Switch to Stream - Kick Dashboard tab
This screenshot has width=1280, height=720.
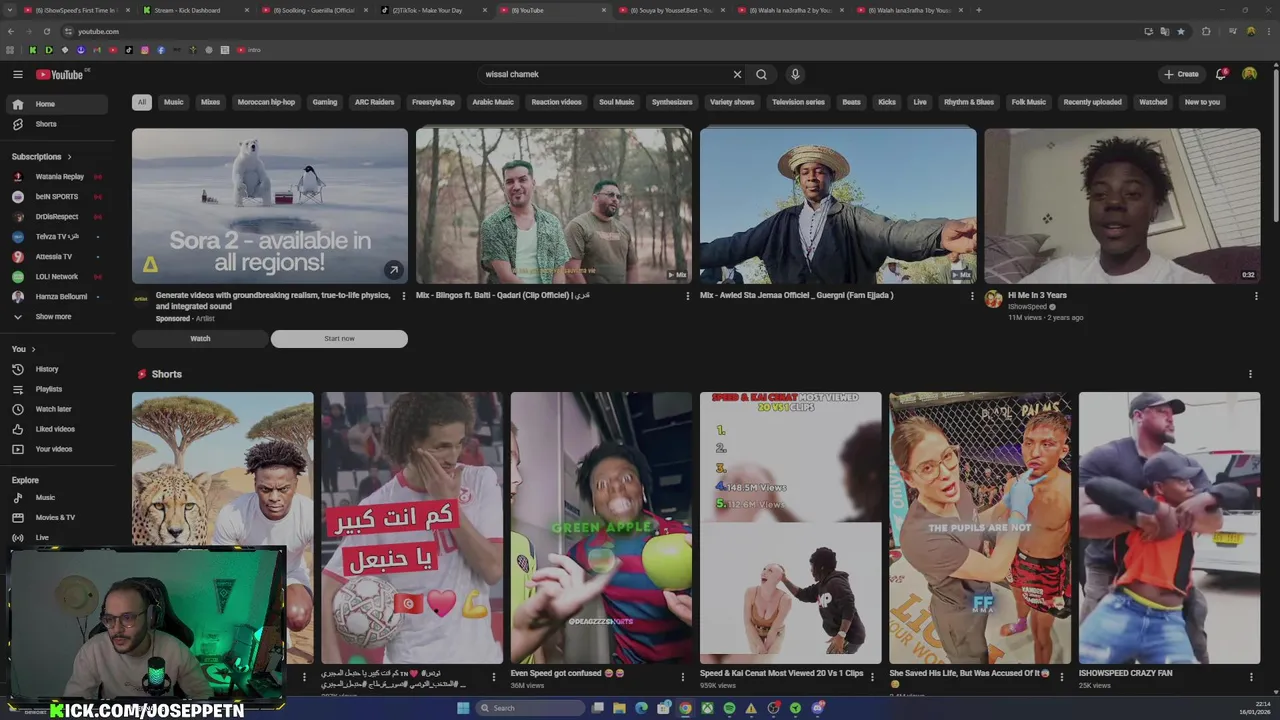[187, 10]
